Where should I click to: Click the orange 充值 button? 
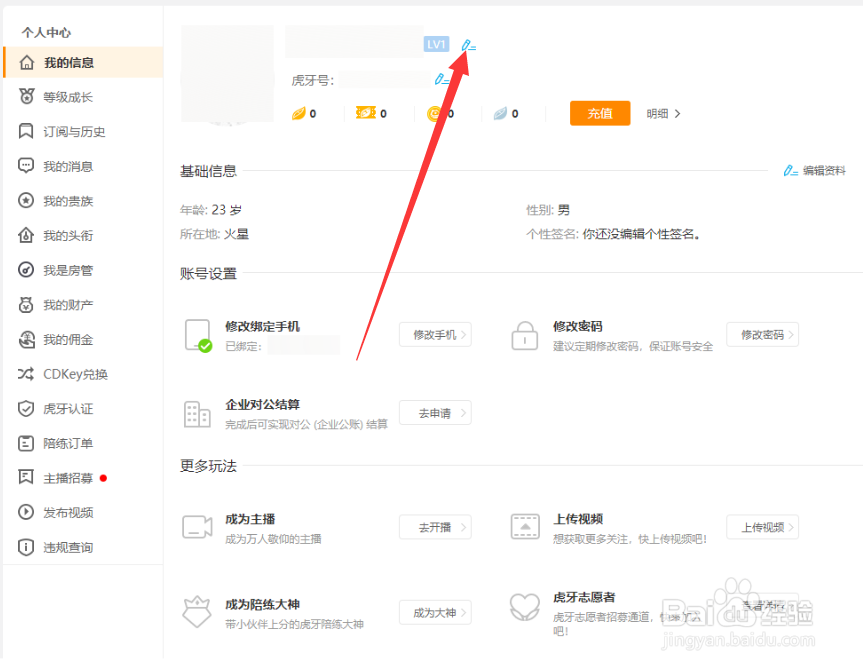[x=600, y=113]
